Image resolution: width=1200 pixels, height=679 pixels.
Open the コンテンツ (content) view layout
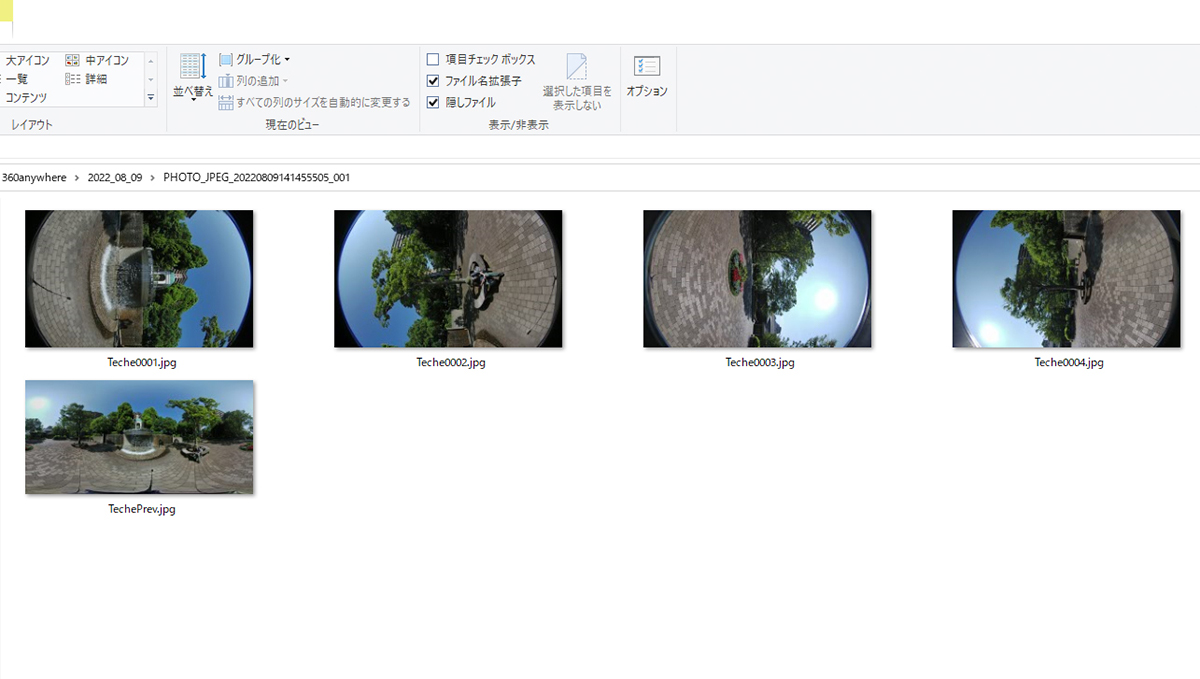tap(24, 97)
